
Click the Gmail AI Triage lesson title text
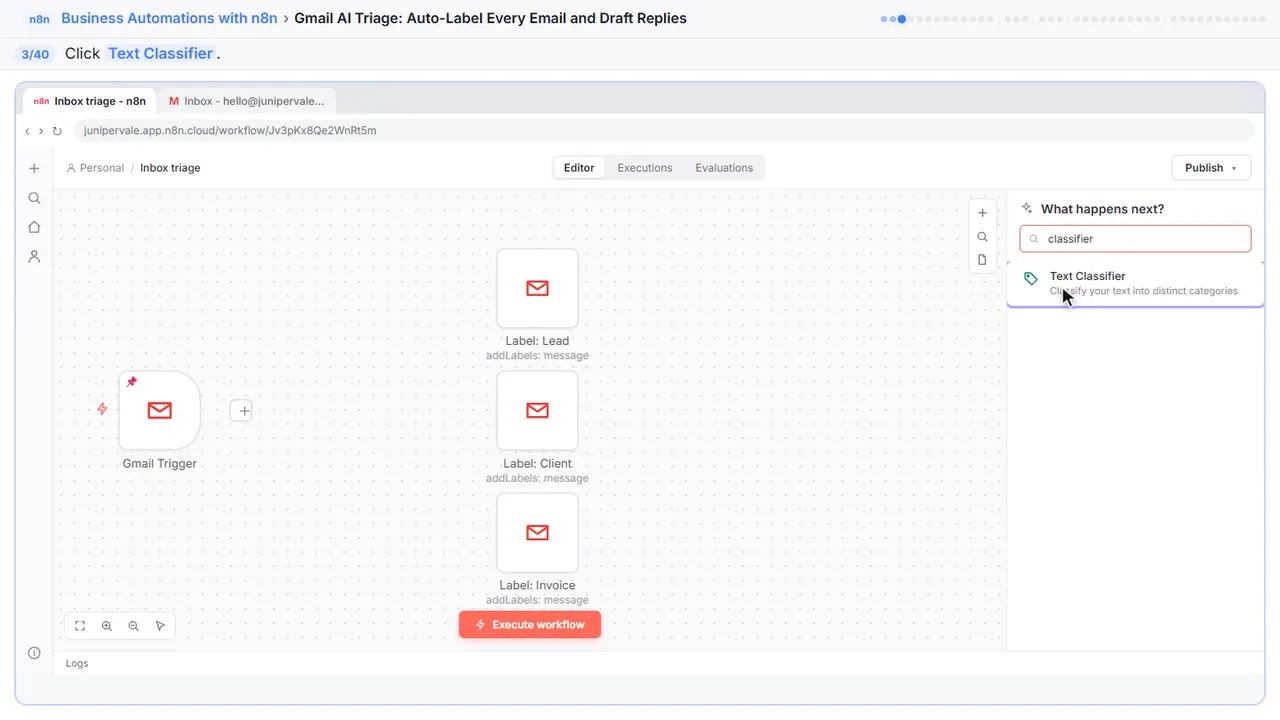490,18
